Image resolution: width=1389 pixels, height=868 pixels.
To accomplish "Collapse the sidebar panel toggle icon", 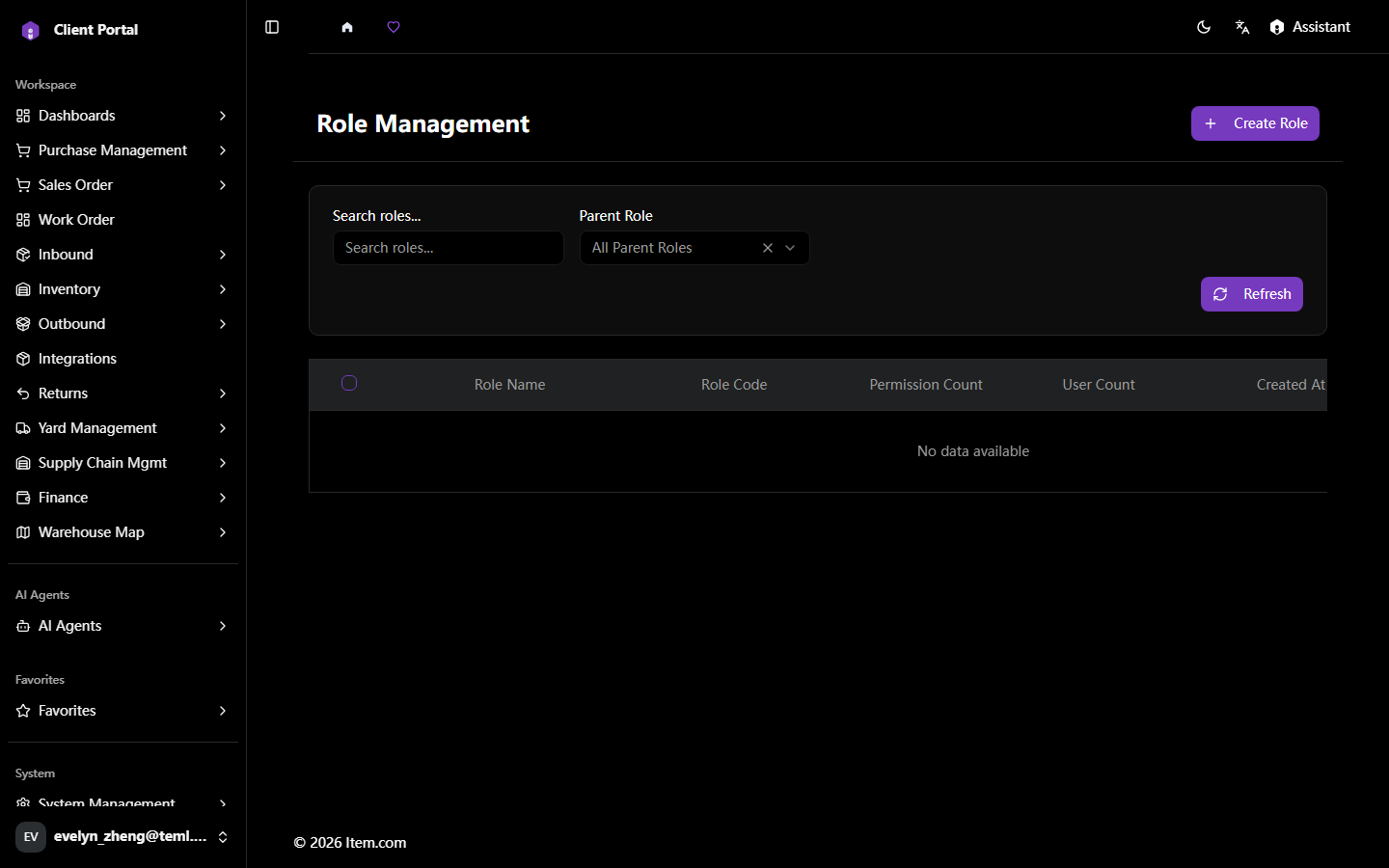I will pos(272,27).
